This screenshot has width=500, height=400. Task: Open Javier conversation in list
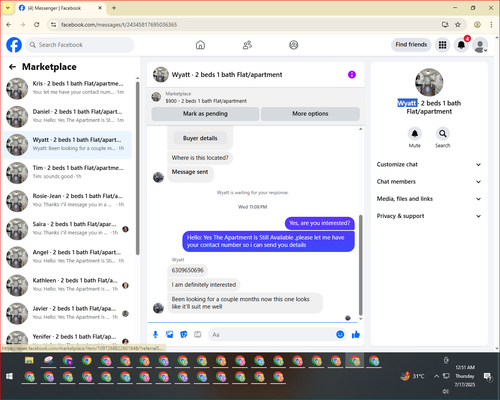[68, 313]
